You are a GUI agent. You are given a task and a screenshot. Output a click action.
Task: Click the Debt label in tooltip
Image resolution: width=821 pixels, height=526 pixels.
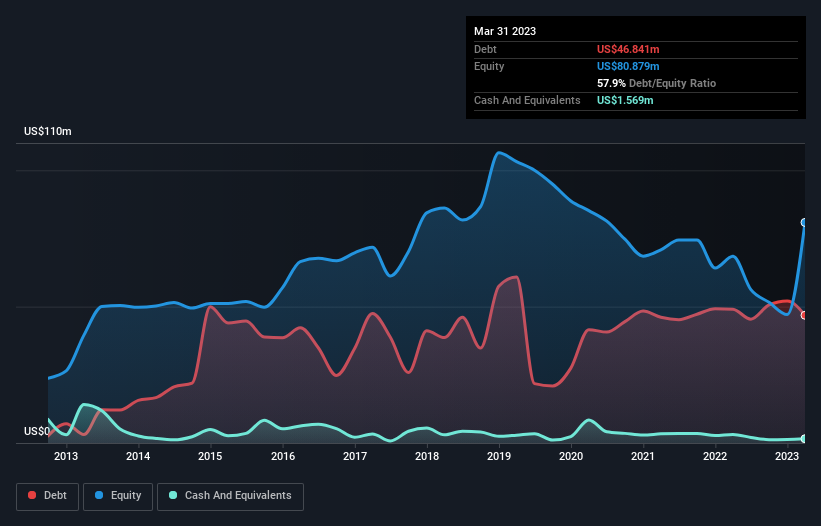tap(485, 49)
